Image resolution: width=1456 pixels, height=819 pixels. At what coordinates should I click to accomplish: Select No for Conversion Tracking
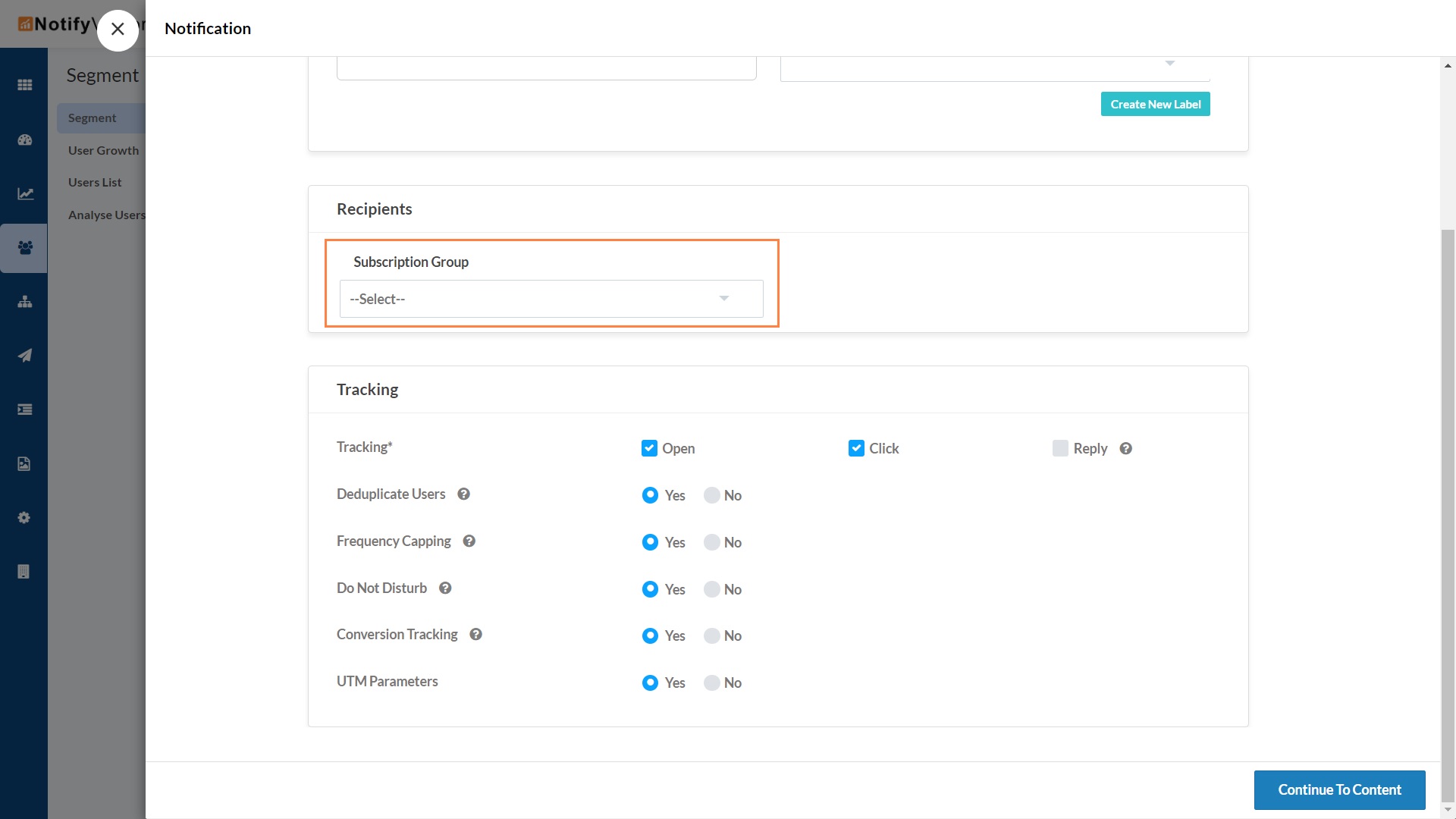coord(711,635)
